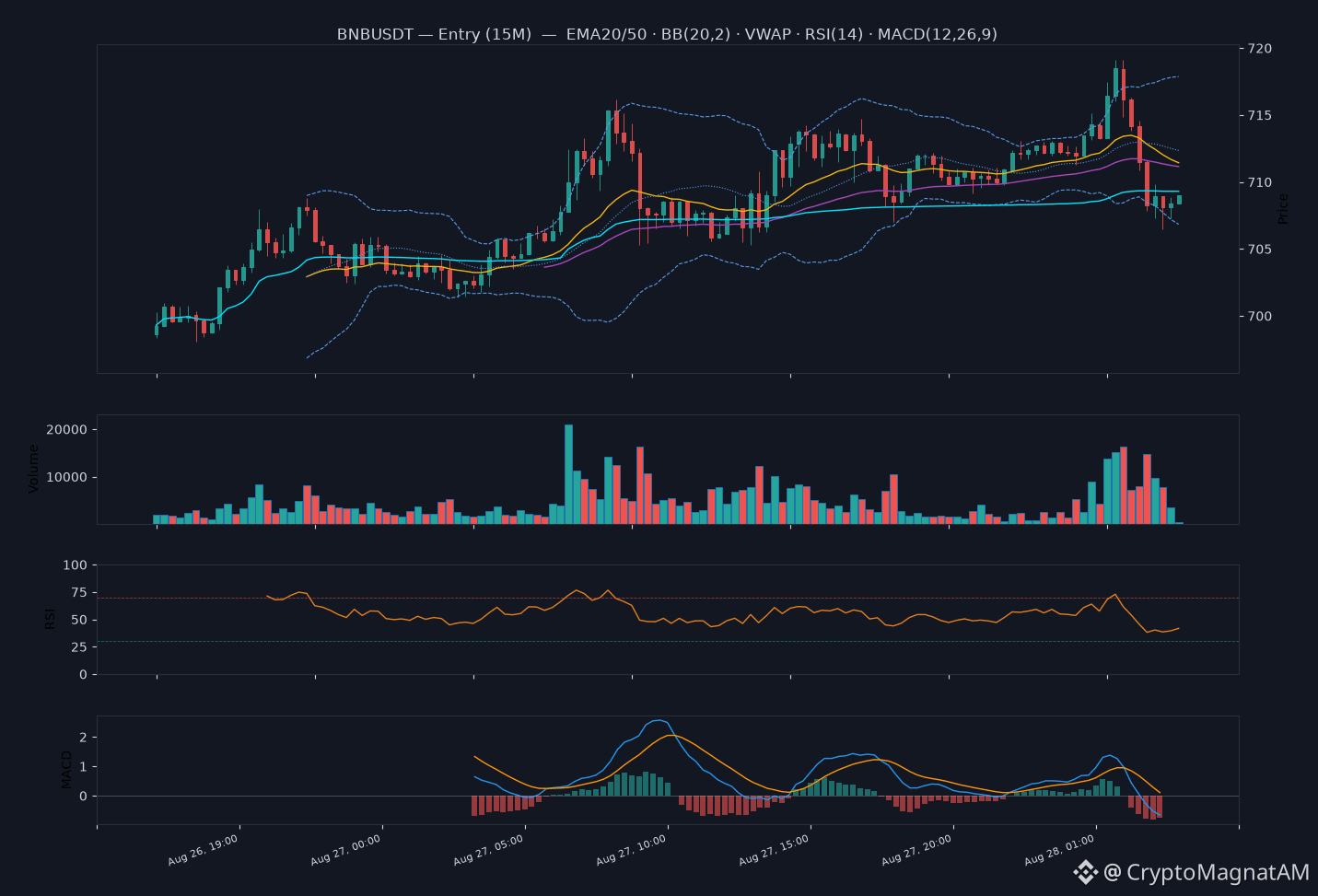Viewport: 1318px width, 896px height.
Task: Click the vertical RSI axis title
Action: 51,619
